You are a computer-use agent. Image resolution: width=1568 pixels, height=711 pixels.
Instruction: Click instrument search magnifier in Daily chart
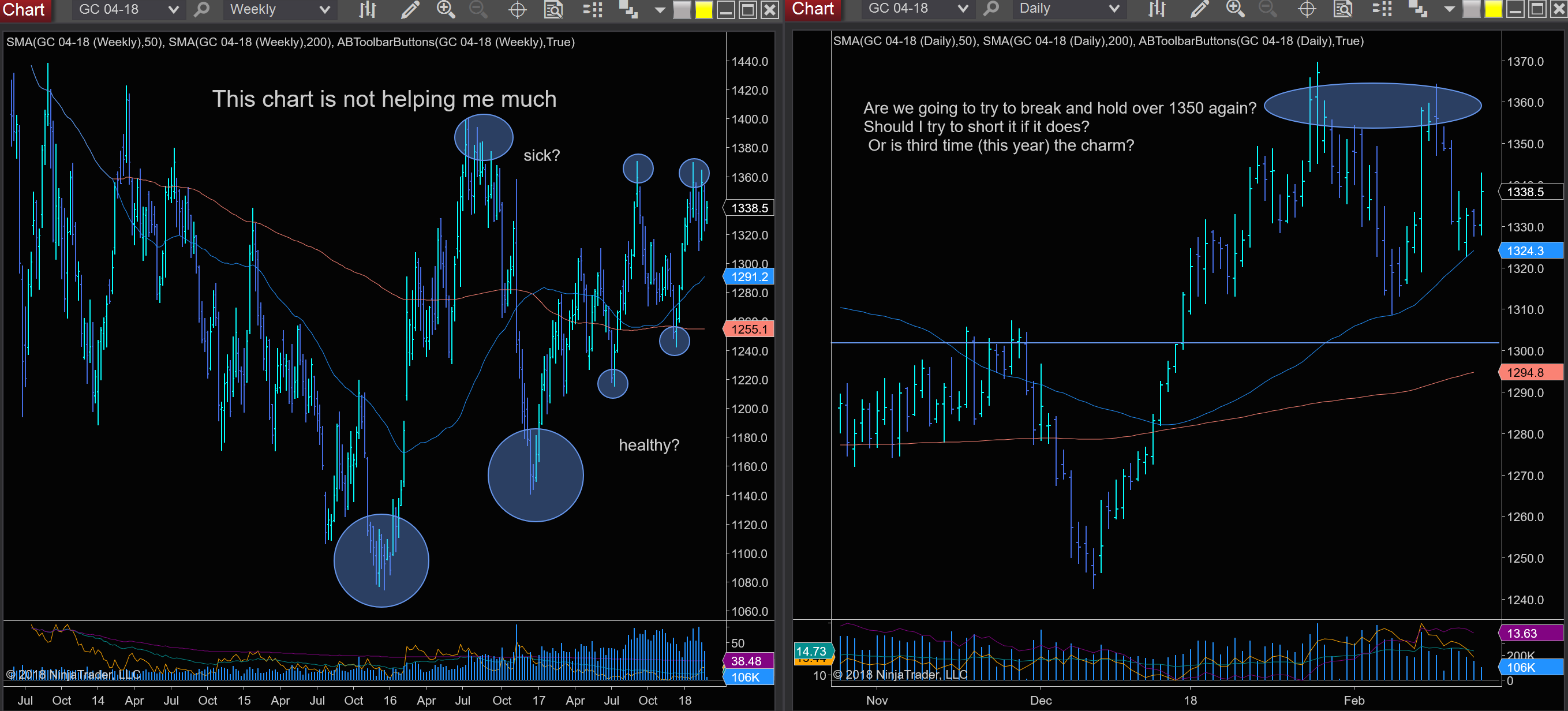click(991, 9)
